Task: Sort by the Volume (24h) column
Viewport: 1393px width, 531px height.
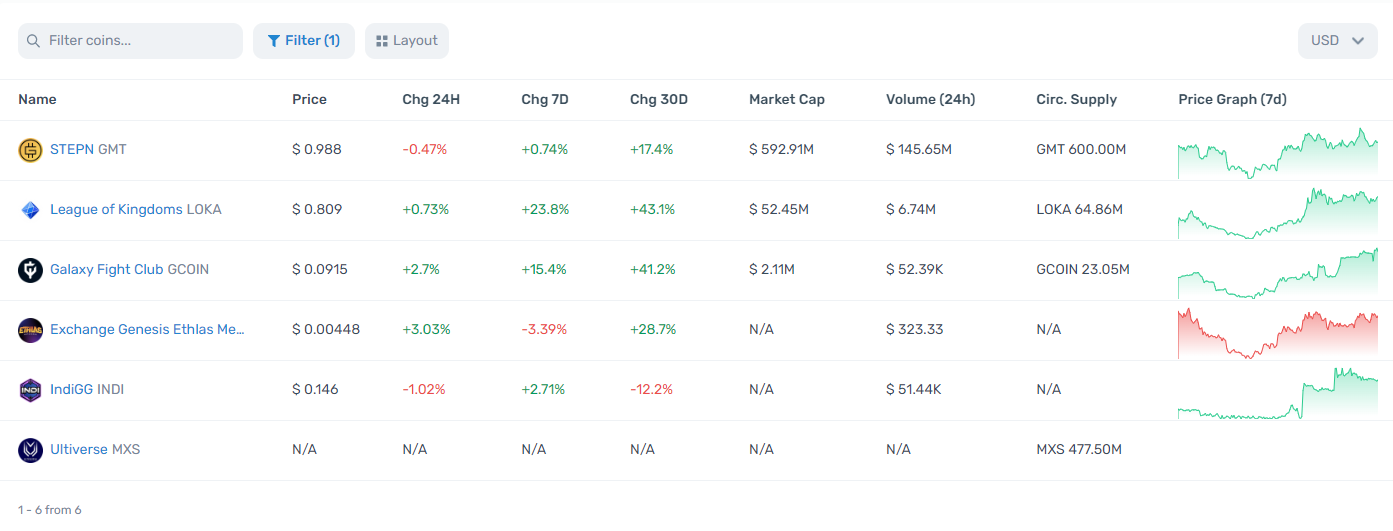Action: (x=931, y=99)
